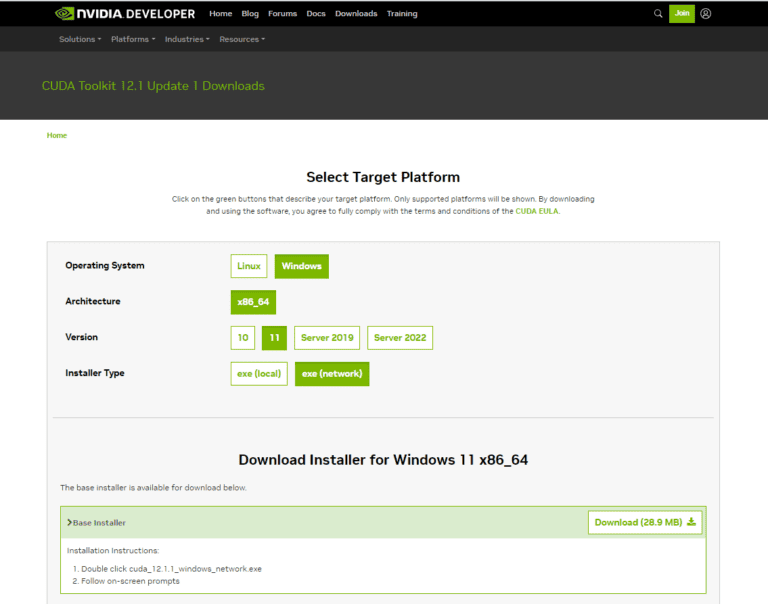The height and width of the screenshot is (604, 768).
Task: Expand the Solutions dropdown menu
Action: [80, 39]
